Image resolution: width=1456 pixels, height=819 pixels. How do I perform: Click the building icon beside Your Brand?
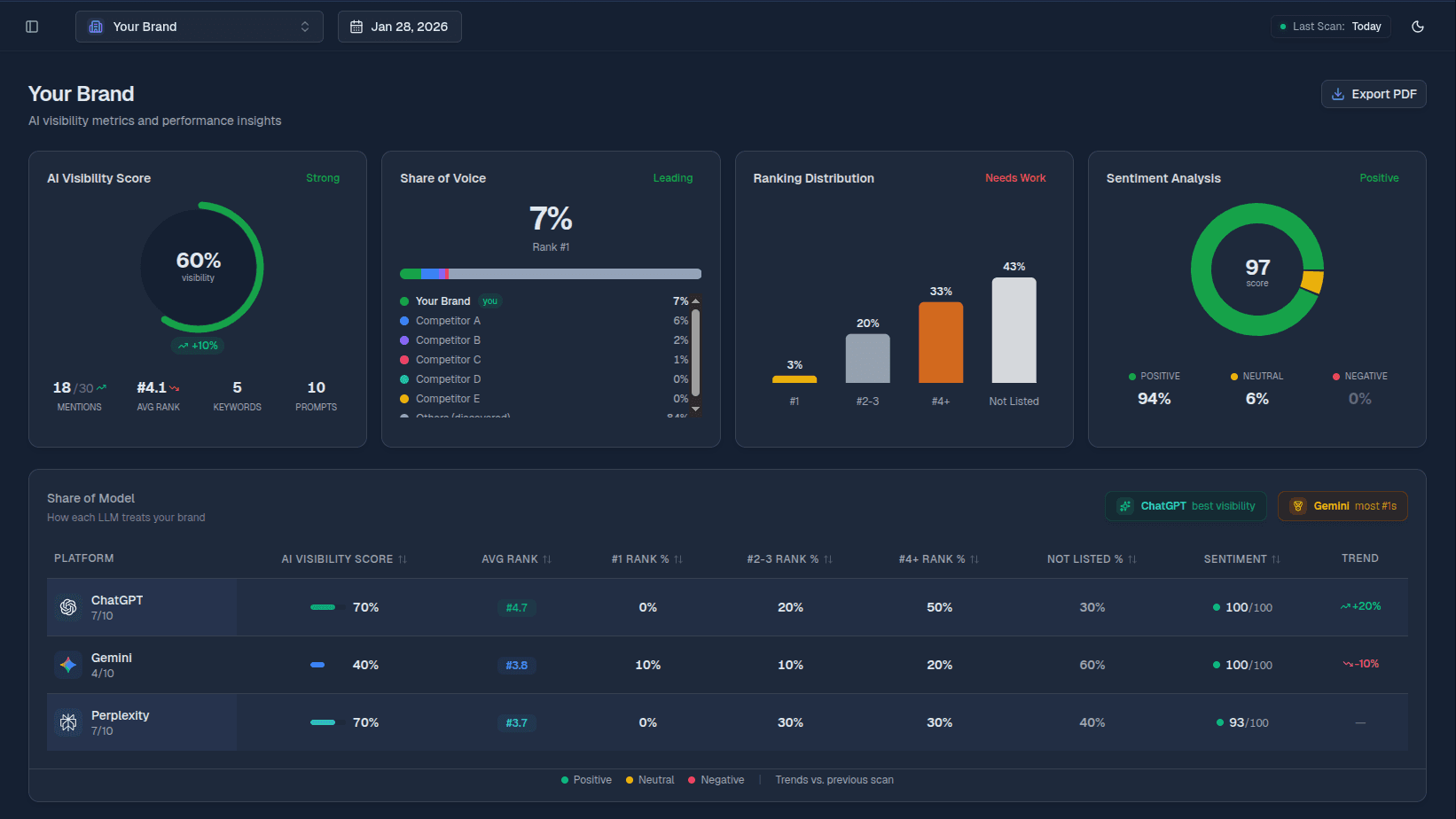(x=96, y=27)
